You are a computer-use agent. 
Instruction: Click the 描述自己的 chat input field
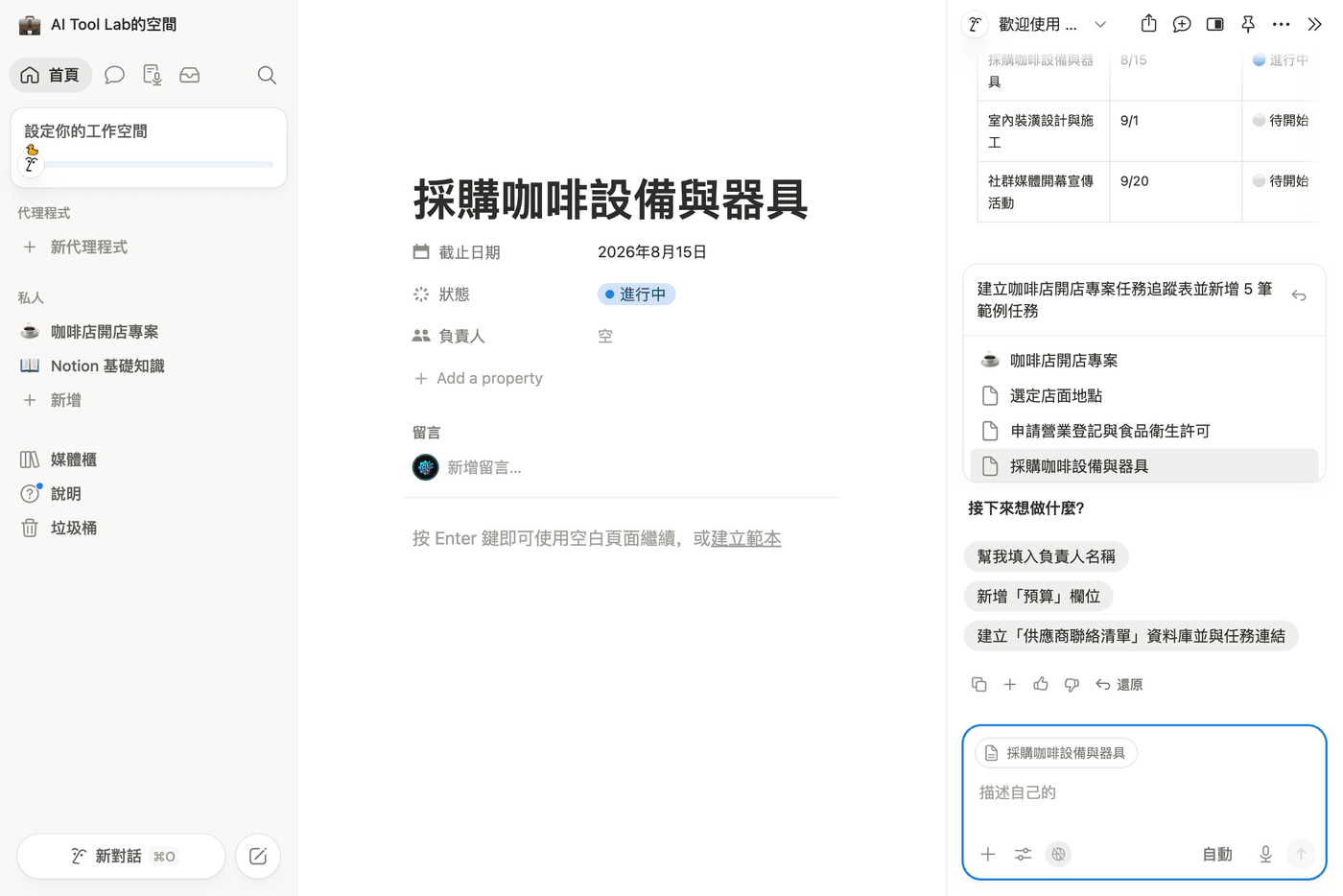[1143, 792]
